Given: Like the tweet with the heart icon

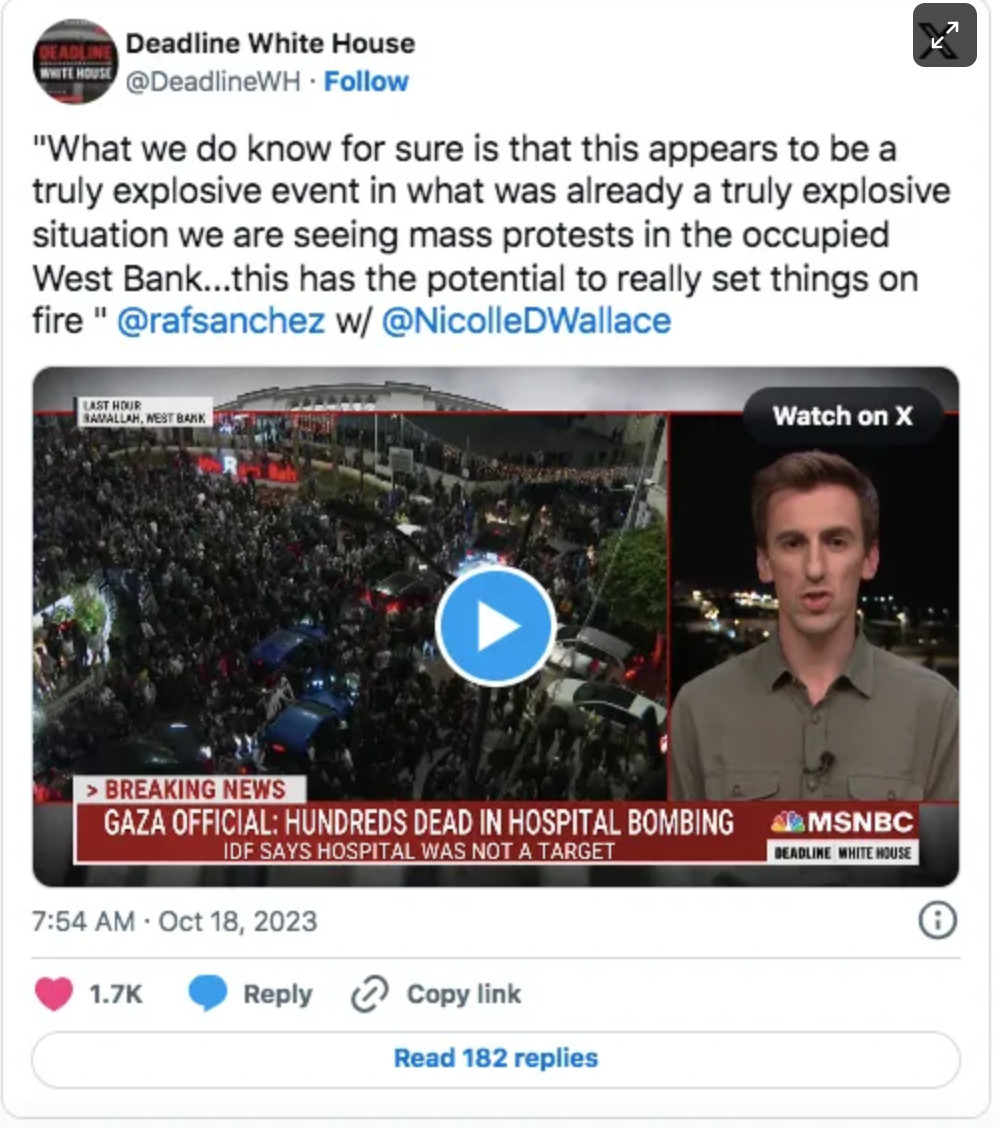Looking at the screenshot, I should [54, 994].
